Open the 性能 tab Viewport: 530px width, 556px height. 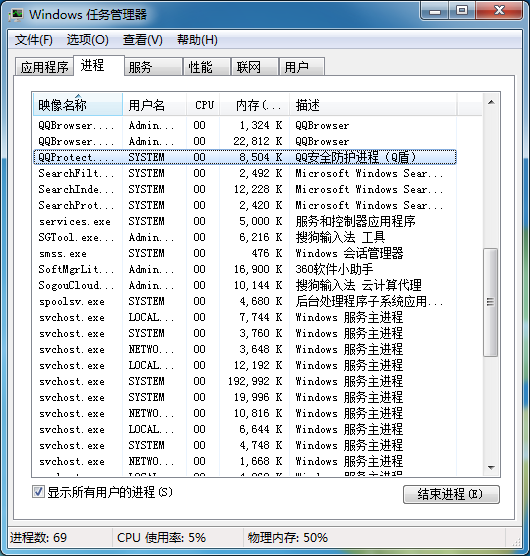[207, 67]
